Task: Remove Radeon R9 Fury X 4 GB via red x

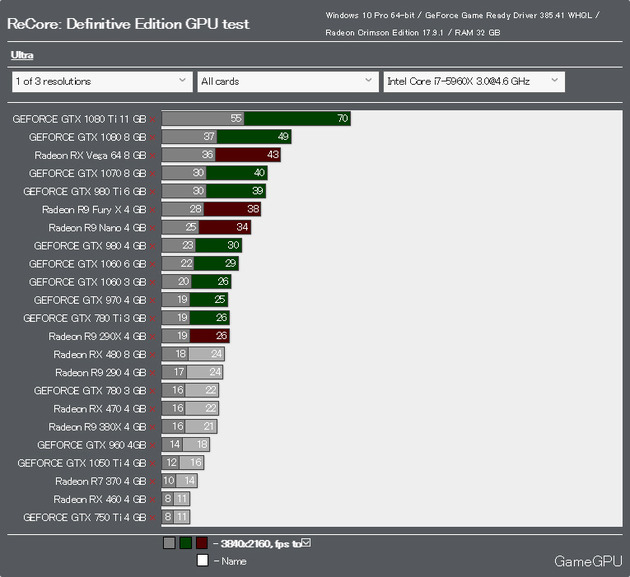Action: (152, 210)
